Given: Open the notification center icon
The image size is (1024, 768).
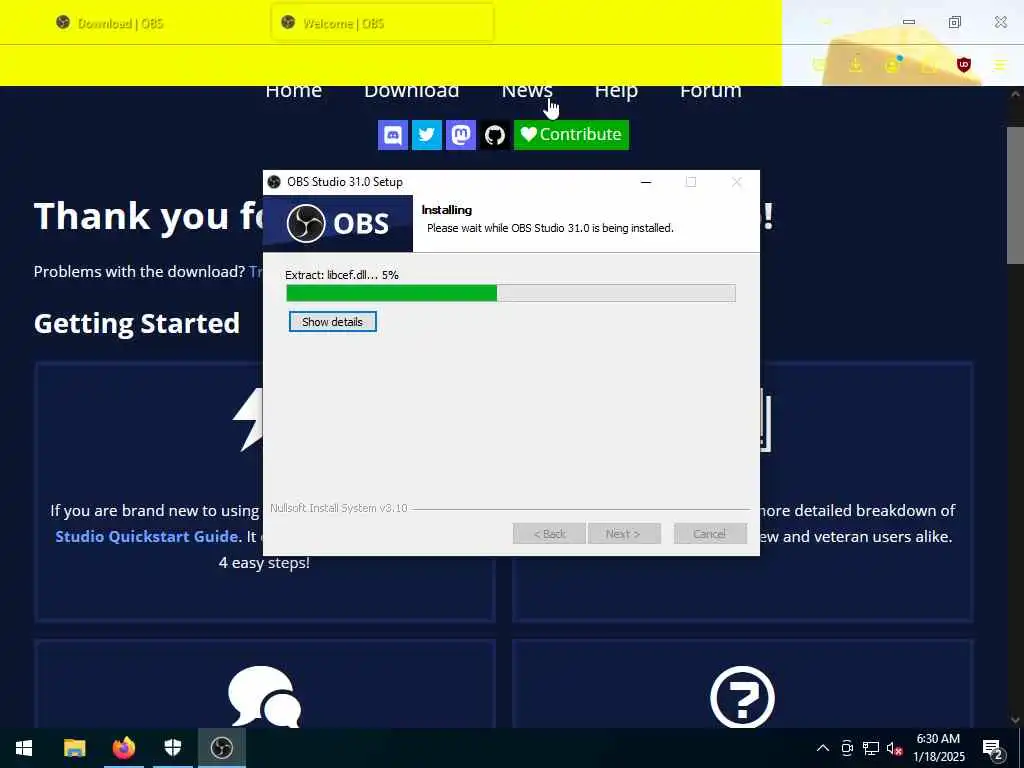Looking at the screenshot, I should [x=993, y=750].
